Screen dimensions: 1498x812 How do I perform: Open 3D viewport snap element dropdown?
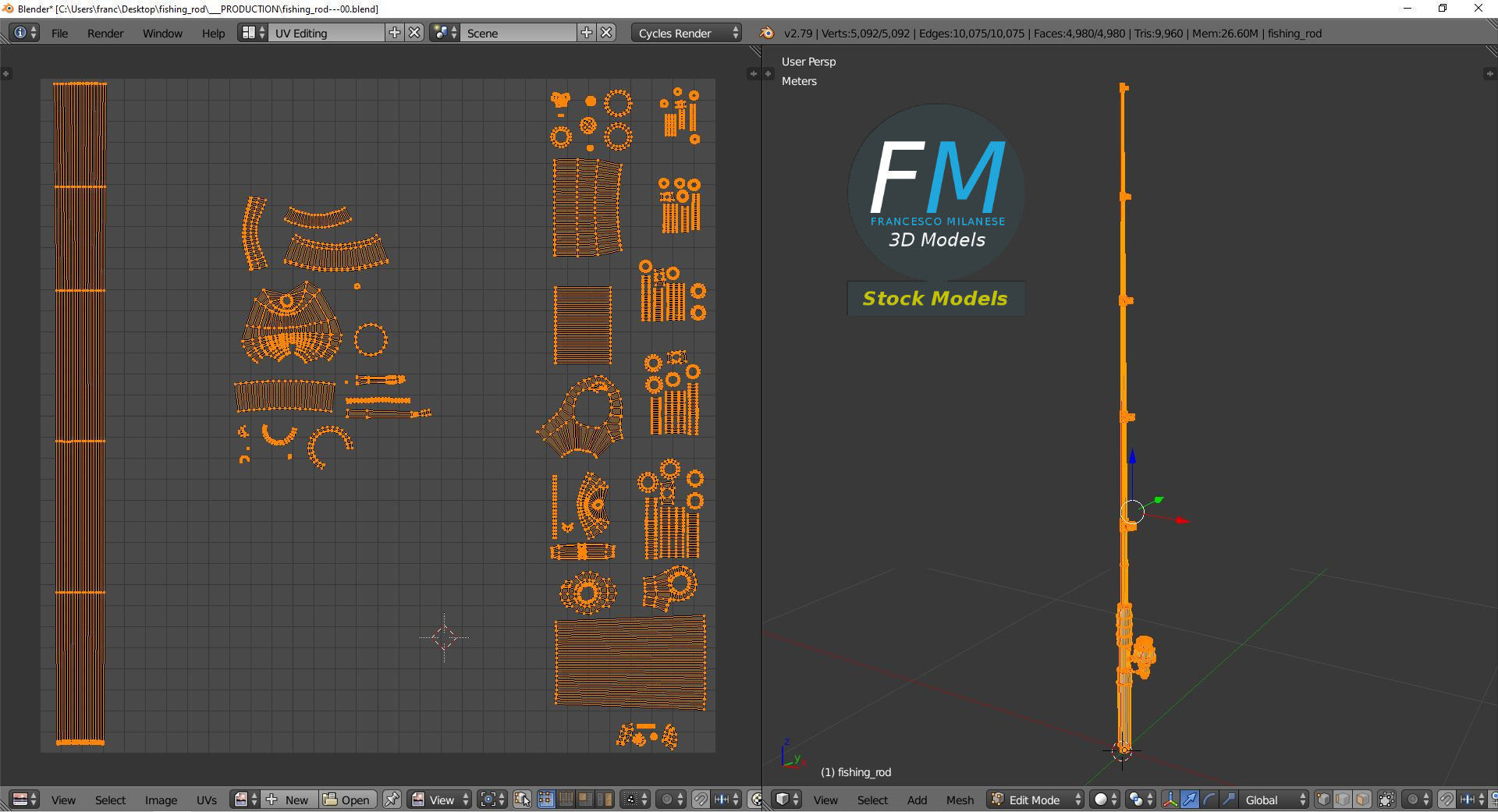1471,800
